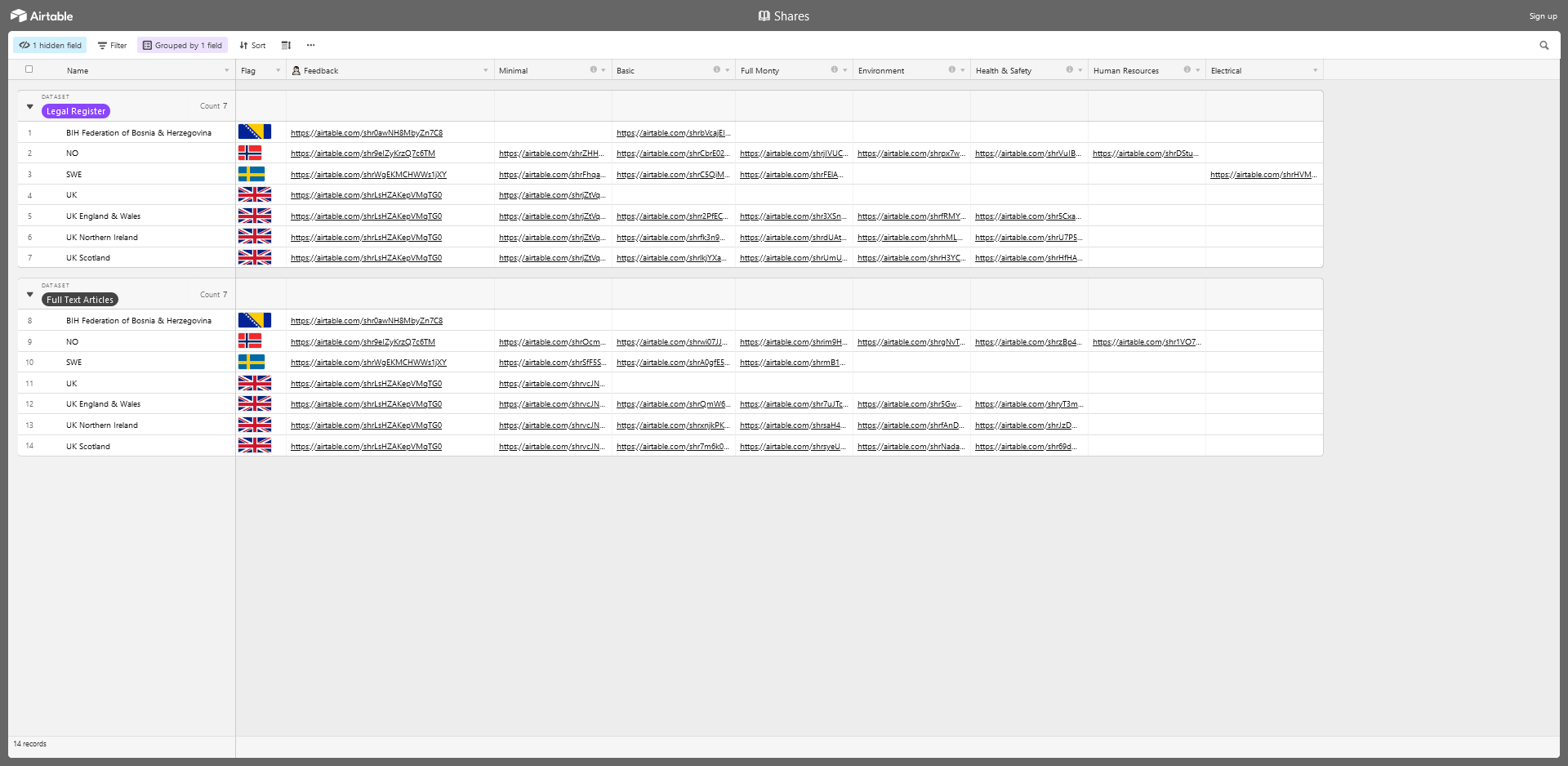Click the Full Text Articles dark tag
The image size is (1568, 766).
[80, 300]
